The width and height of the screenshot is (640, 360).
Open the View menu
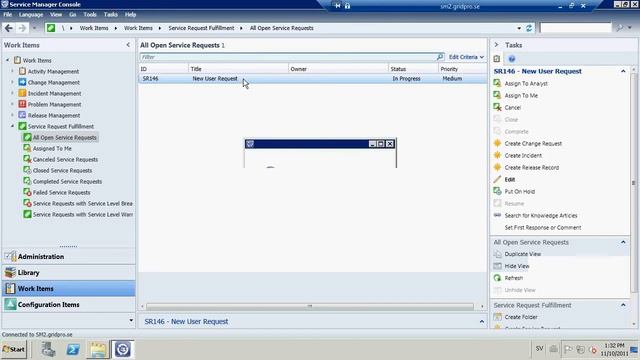[x=56, y=14]
